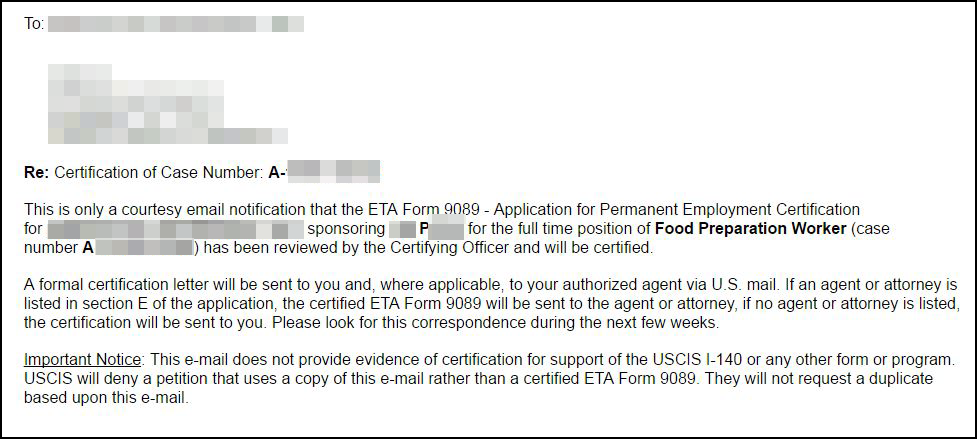Click "Certification of Case Number:" subject text
977x439 pixels.
click(x=159, y=172)
